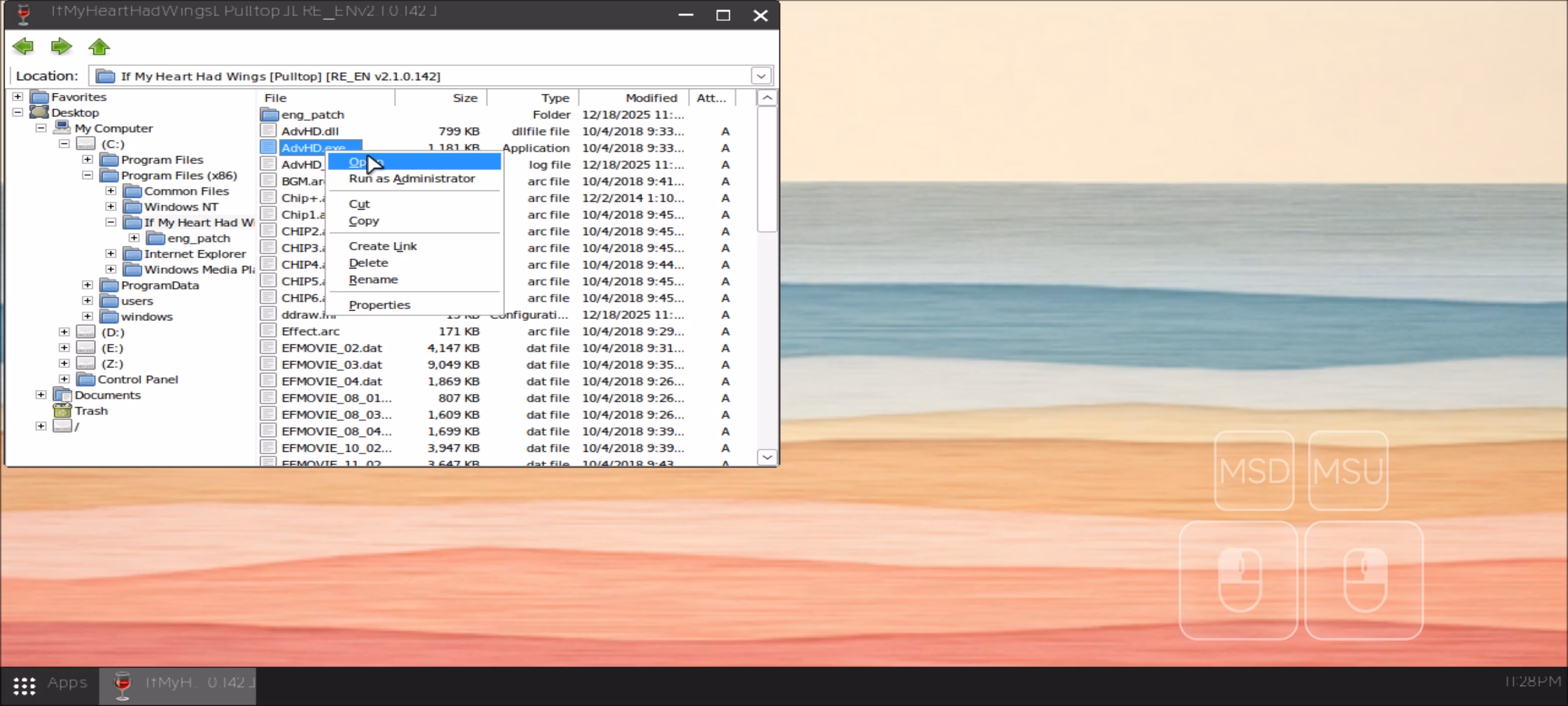Viewport: 1568px width, 706px height.
Task: Click the Trash icon in tree
Action: [x=63, y=411]
